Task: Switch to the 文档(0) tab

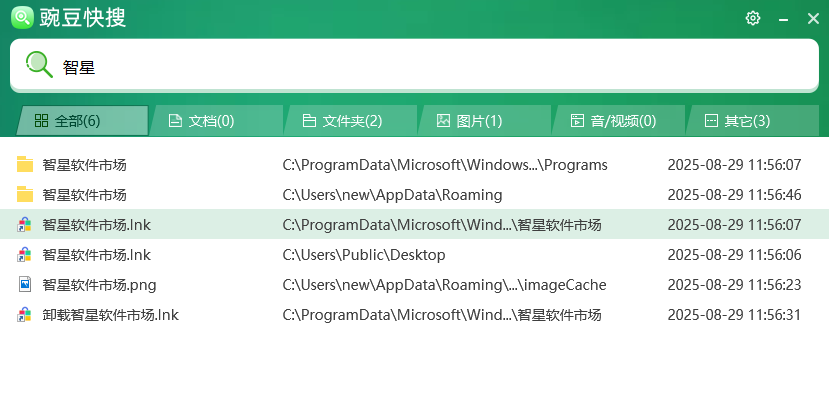Action: pos(216,121)
